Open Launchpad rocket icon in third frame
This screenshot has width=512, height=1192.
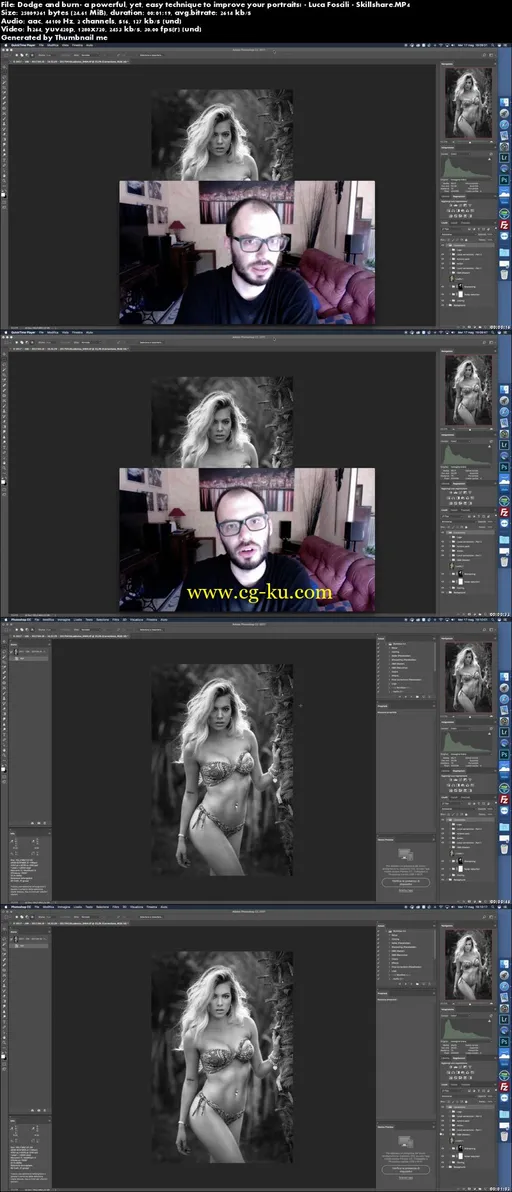tap(504, 688)
